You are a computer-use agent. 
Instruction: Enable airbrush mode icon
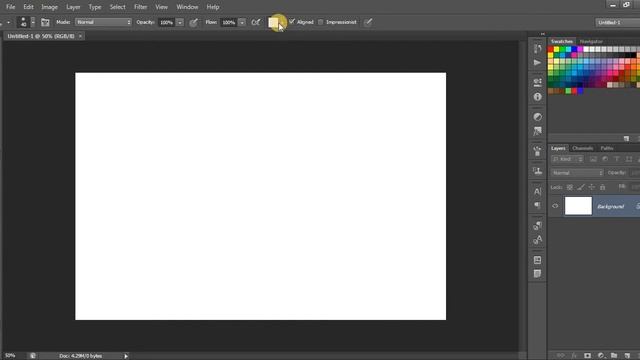point(256,22)
